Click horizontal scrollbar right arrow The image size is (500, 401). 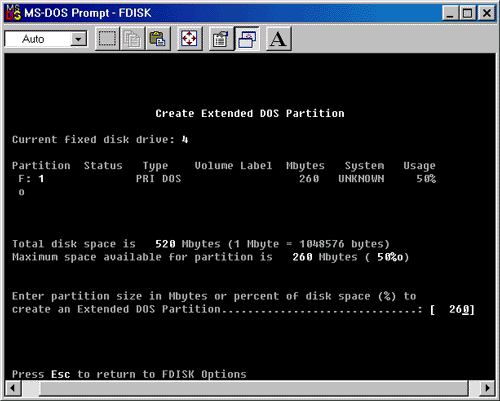click(487, 388)
